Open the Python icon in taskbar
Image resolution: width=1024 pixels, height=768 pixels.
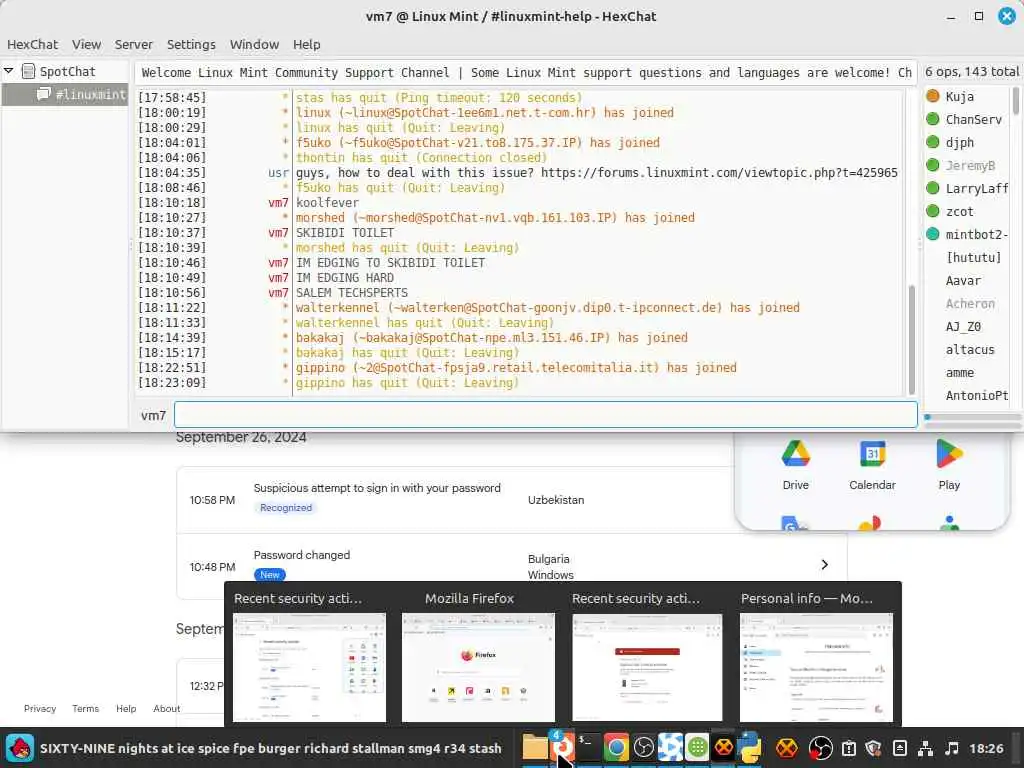tap(750, 748)
